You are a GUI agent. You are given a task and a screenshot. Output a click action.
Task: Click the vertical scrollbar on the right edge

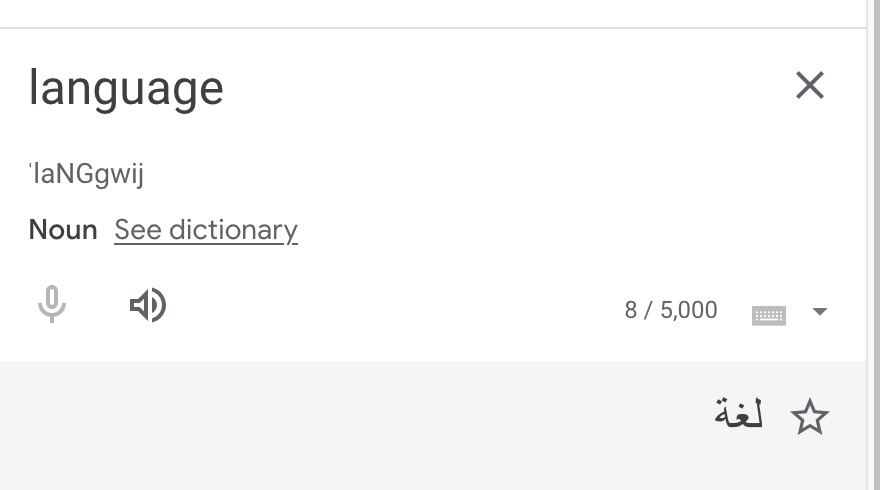pyautogui.click(x=873, y=245)
